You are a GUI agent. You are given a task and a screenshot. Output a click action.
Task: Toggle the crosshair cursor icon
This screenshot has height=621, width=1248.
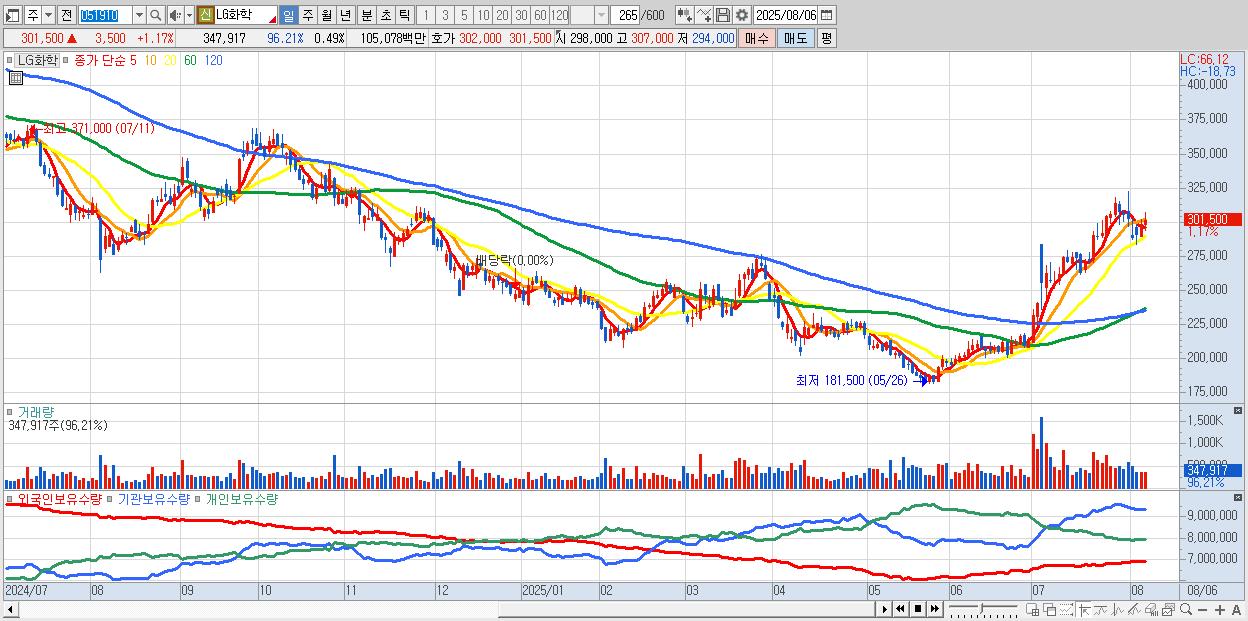(x=1085, y=609)
